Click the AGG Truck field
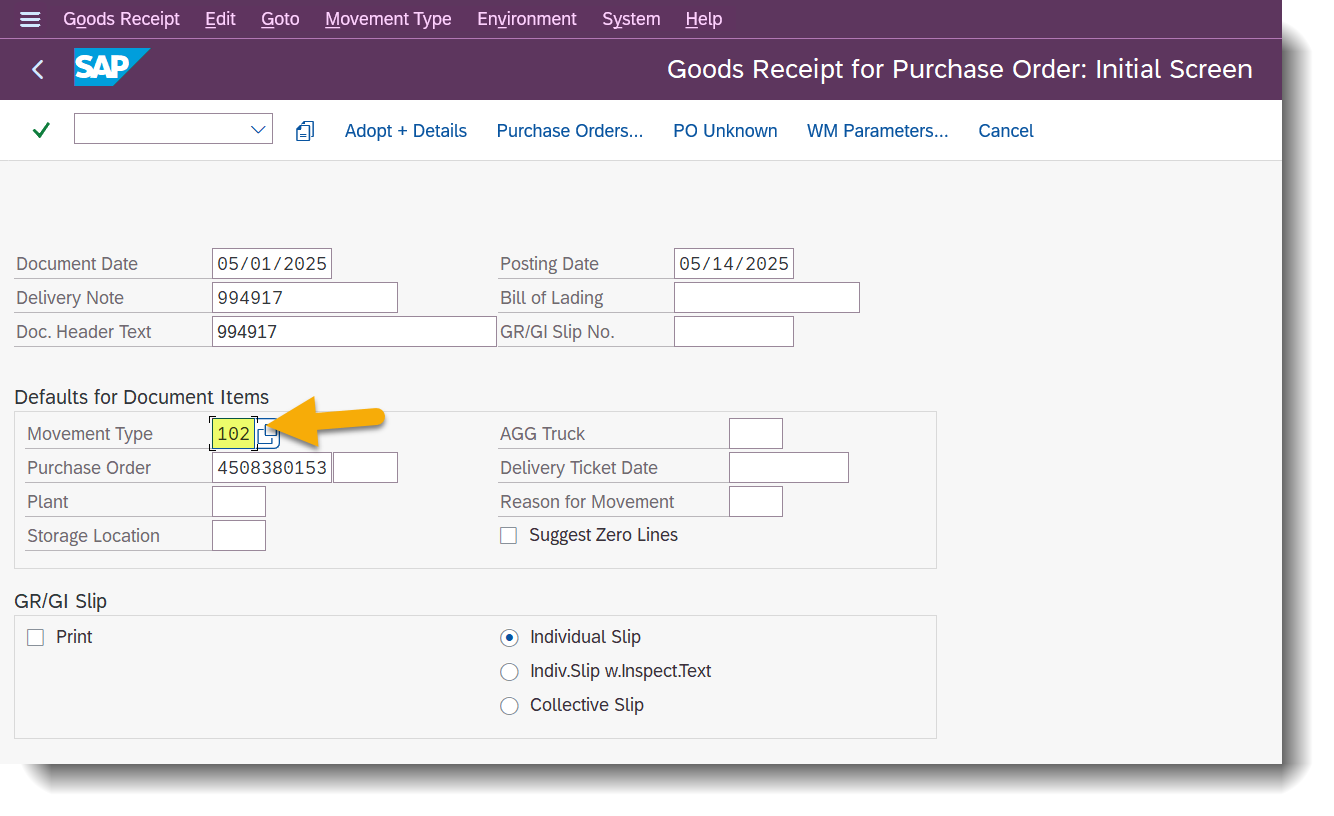The width and height of the screenshot is (1334, 816). coord(756,433)
